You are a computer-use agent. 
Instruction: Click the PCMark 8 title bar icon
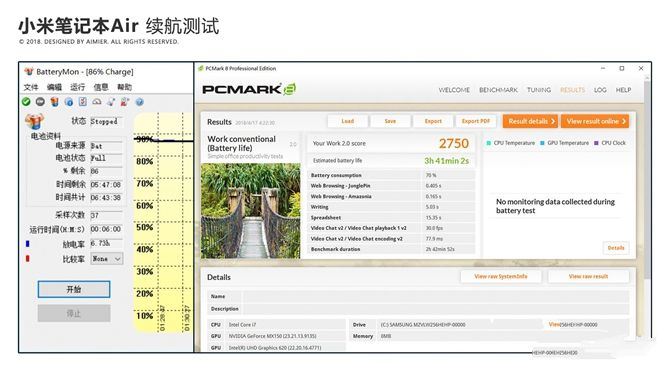point(200,68)
